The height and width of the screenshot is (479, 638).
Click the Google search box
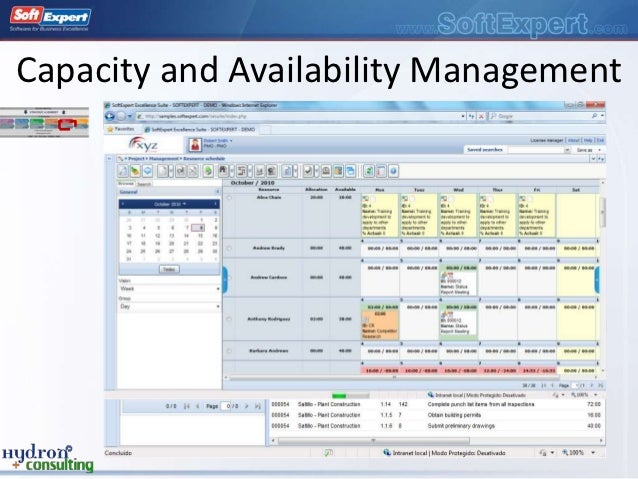[x=539, y=116]
